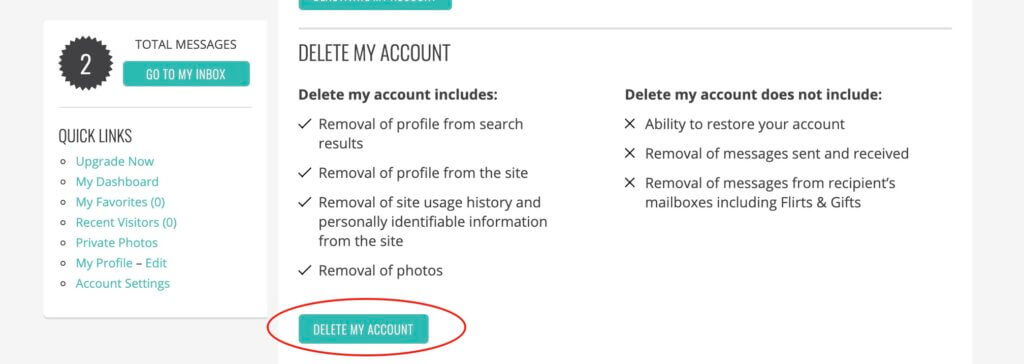
Task: Open the Upgrade Now quick link
Action: click(115, 161)
